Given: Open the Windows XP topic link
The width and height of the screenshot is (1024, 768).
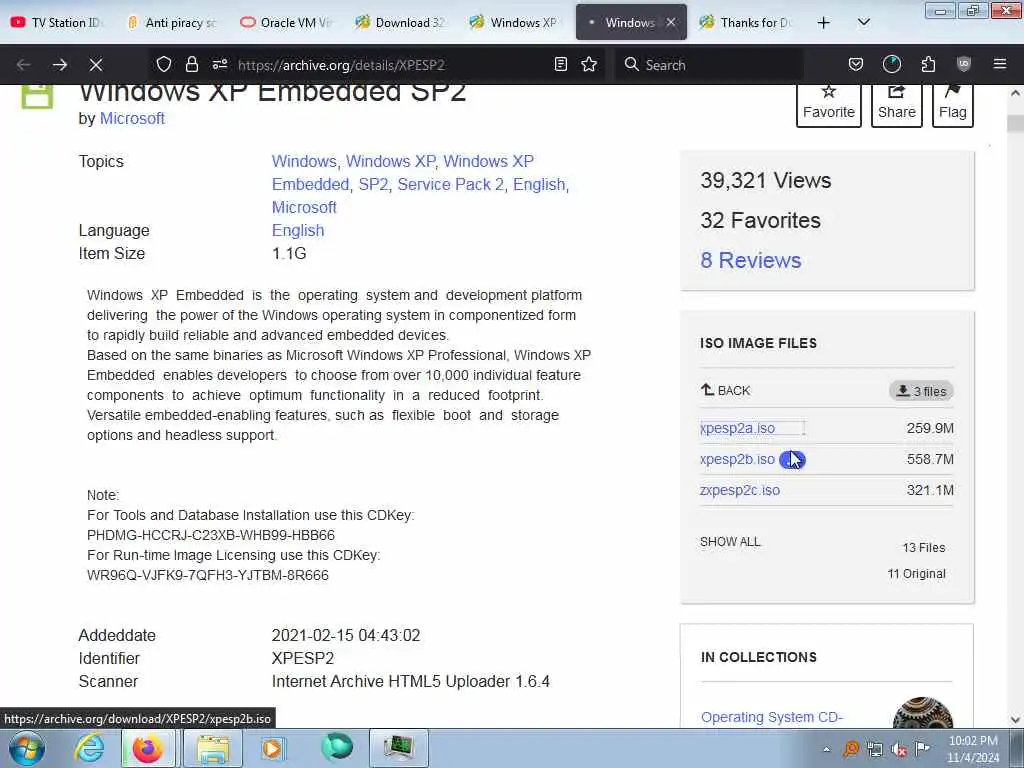Looking at the screenshot, I should 391,161.
